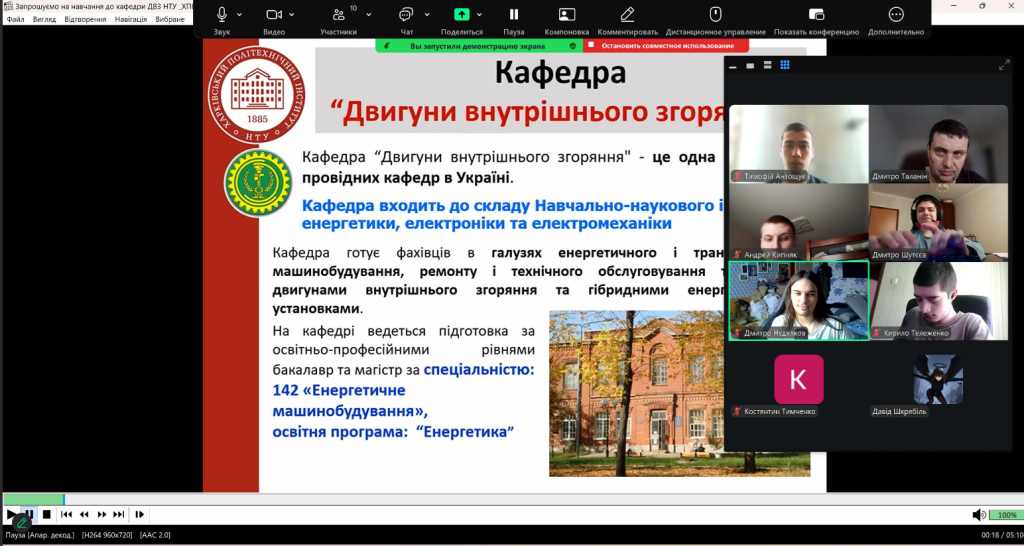The width and height of the screenshot is (1024, 546).
Task: Open the Дополнительно more options icon
Action: click(x=896, y=15)
